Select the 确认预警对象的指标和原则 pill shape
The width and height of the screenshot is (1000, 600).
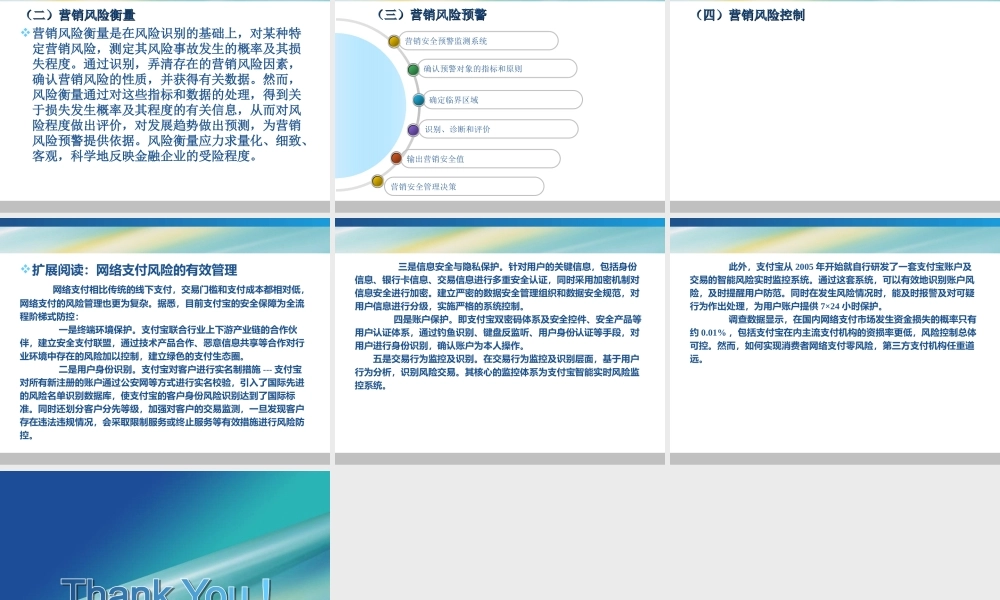click(x=496, y=69)
